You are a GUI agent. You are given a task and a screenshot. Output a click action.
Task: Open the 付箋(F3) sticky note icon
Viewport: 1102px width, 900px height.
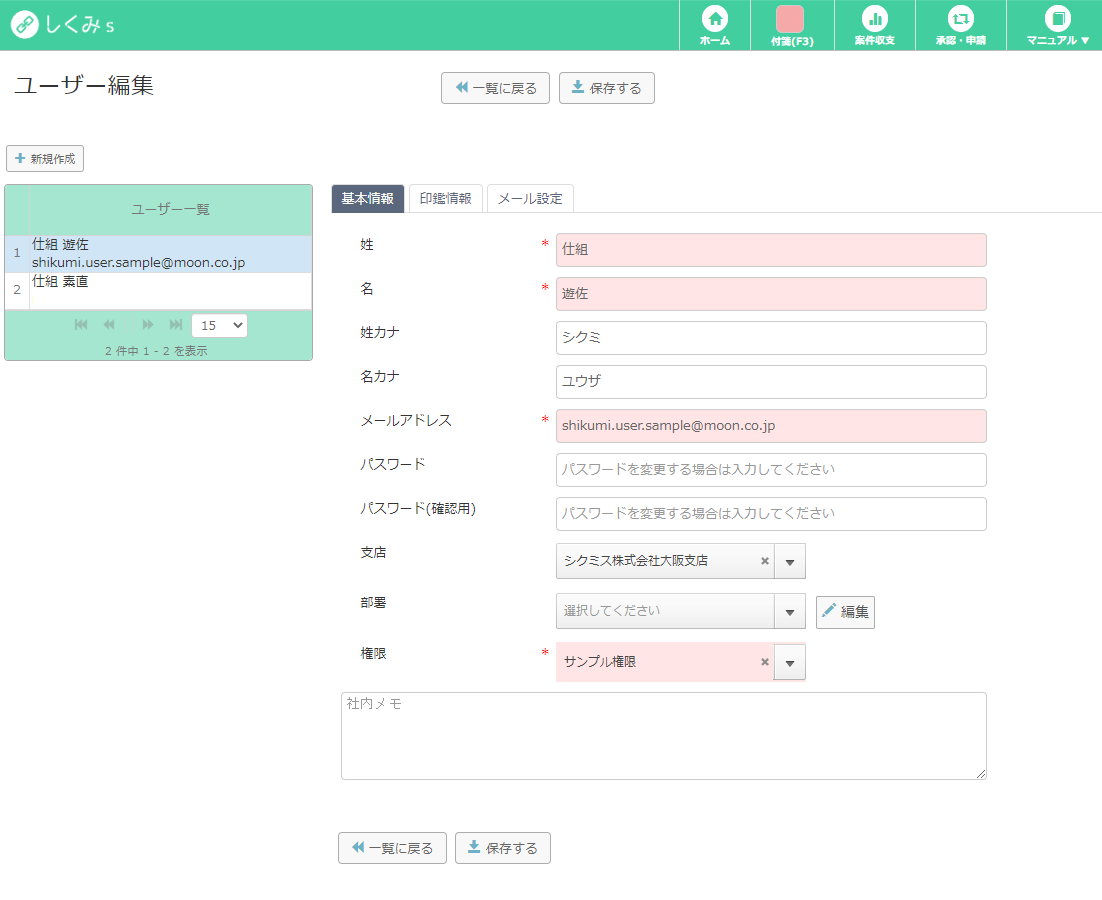tap(791, 25)
